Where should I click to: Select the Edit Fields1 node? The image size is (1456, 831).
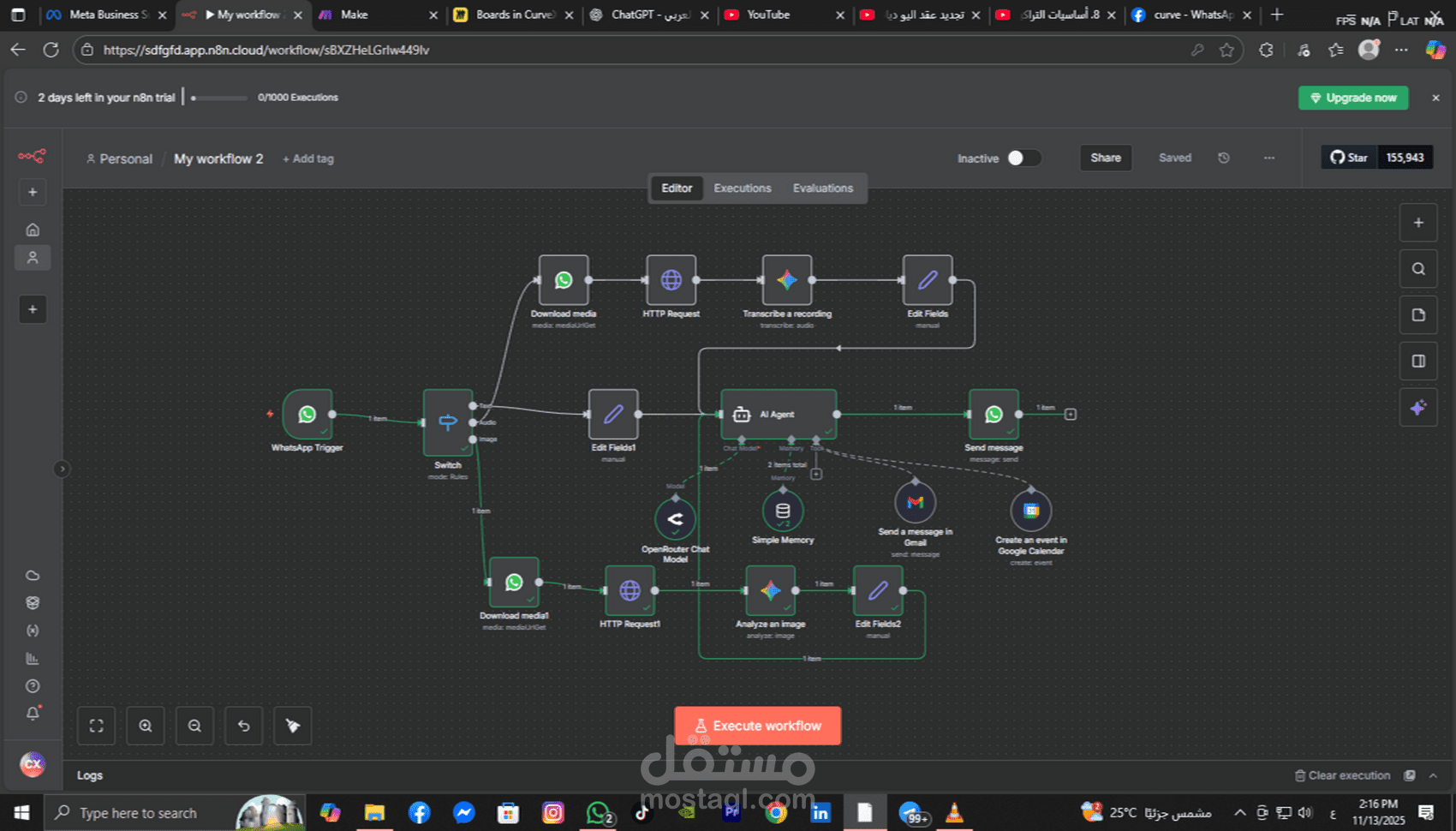pyautogui.click(x=613, y=415)
